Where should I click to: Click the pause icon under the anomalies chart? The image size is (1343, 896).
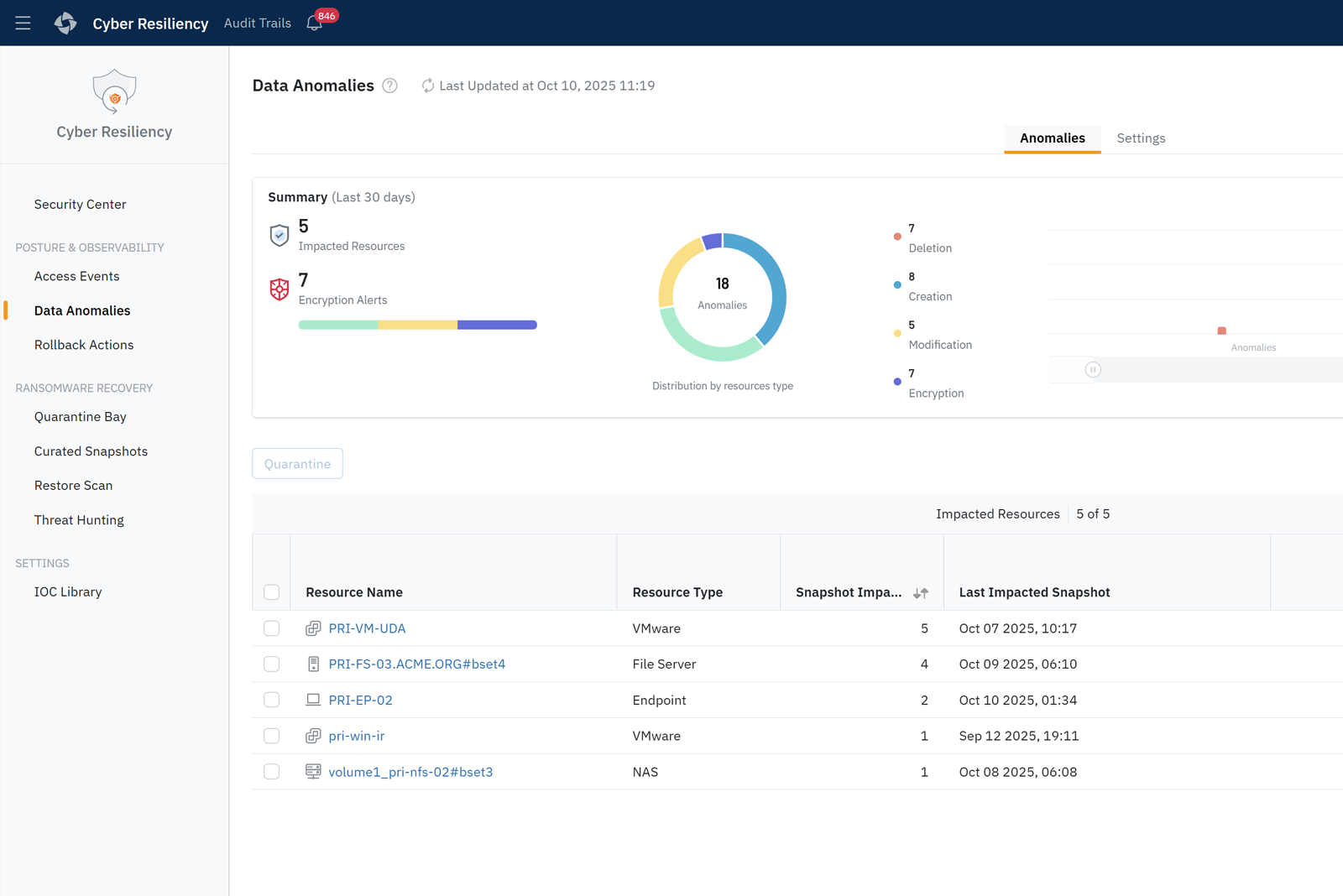tap(1092, 370)
